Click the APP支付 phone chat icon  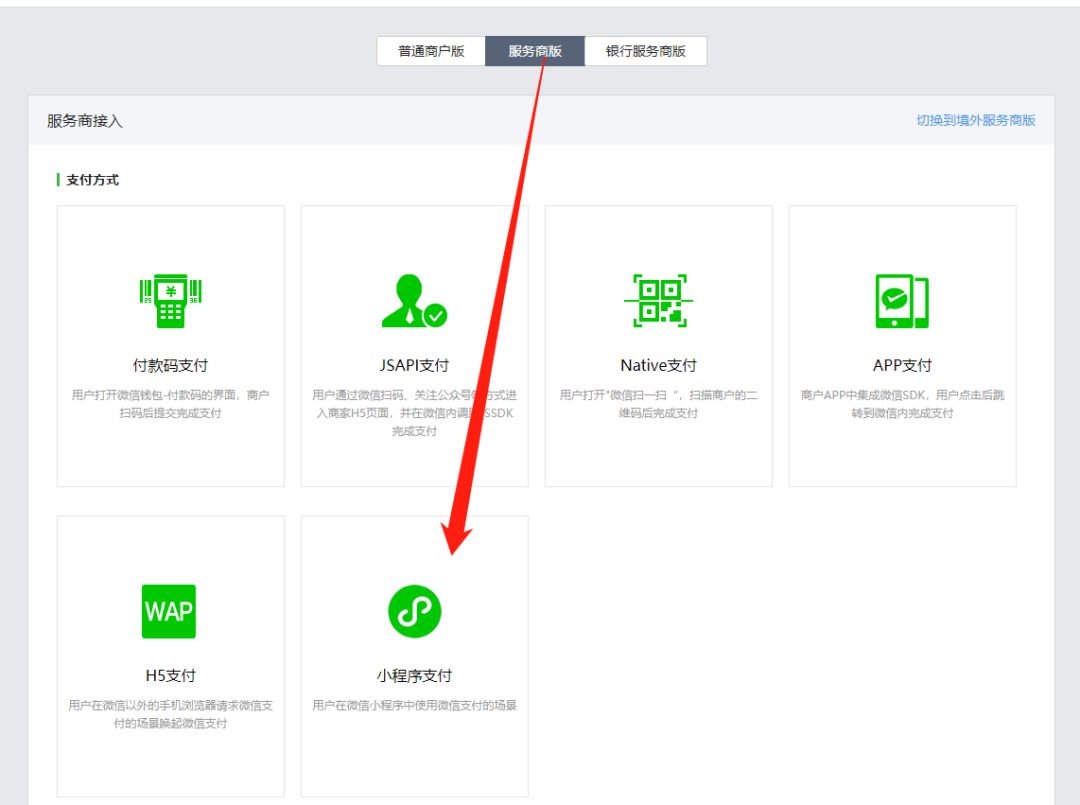click(x=902, y=301)
